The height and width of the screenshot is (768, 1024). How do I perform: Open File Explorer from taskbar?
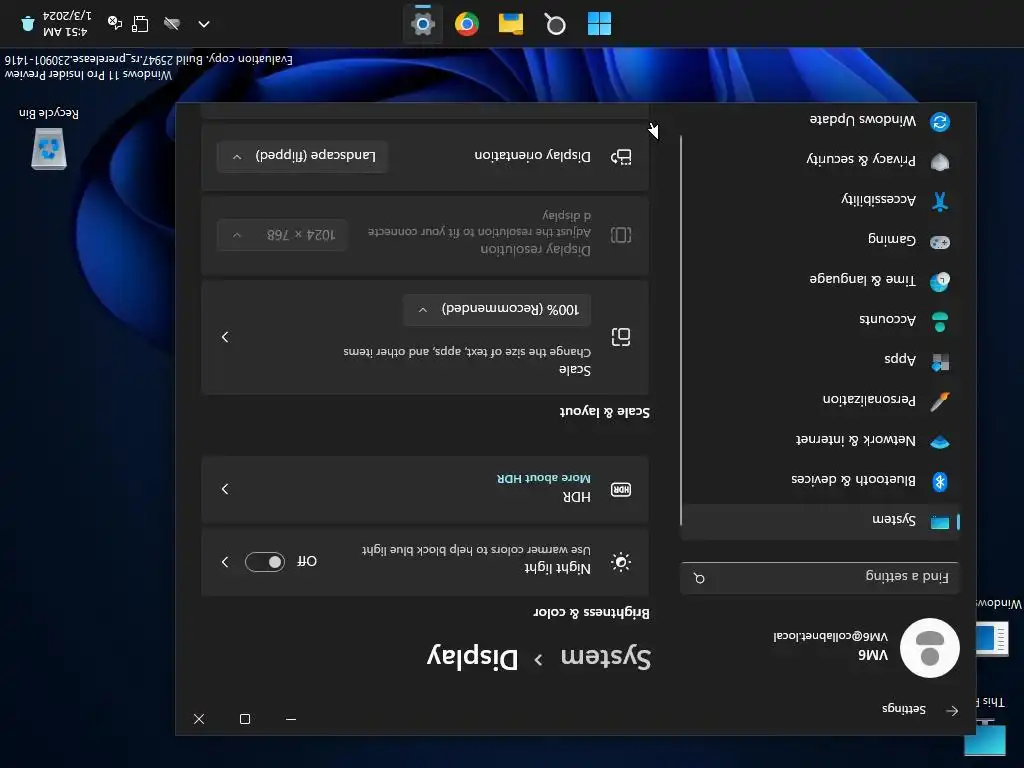(x=511, y=24)
